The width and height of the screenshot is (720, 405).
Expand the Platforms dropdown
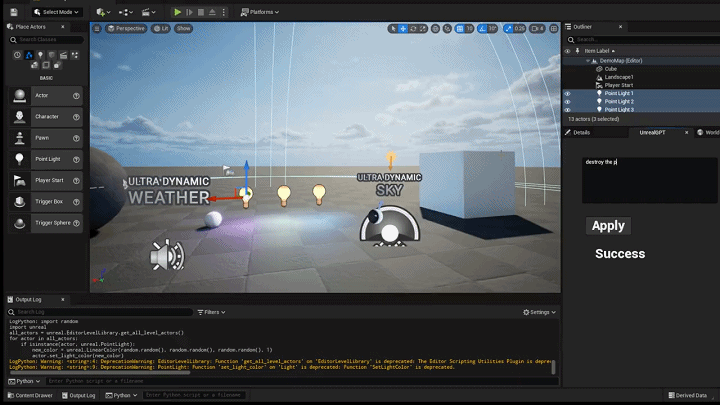pos(258,12)
